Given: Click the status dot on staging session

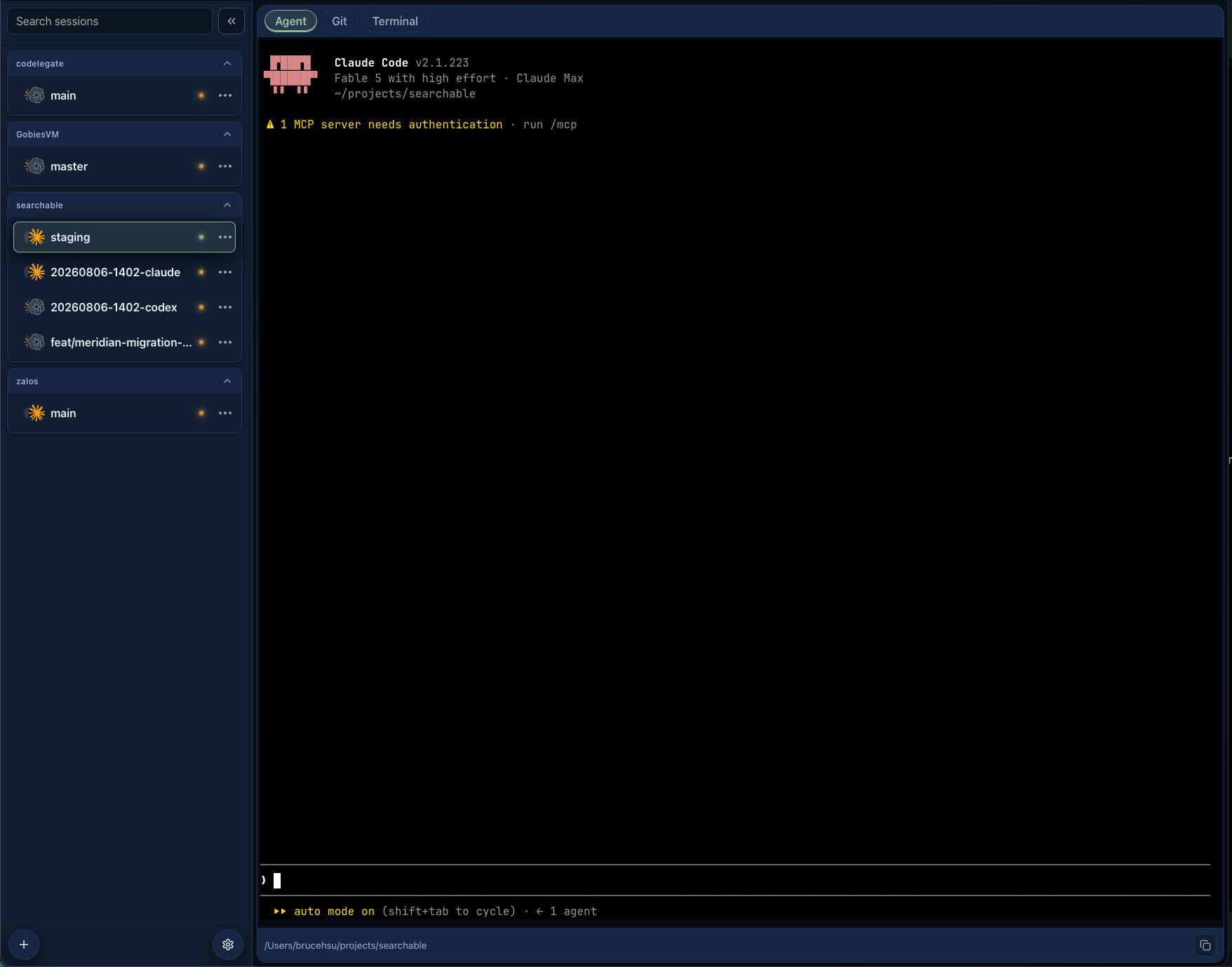Looking at the screenshot, I should click(x=201, y=237).
